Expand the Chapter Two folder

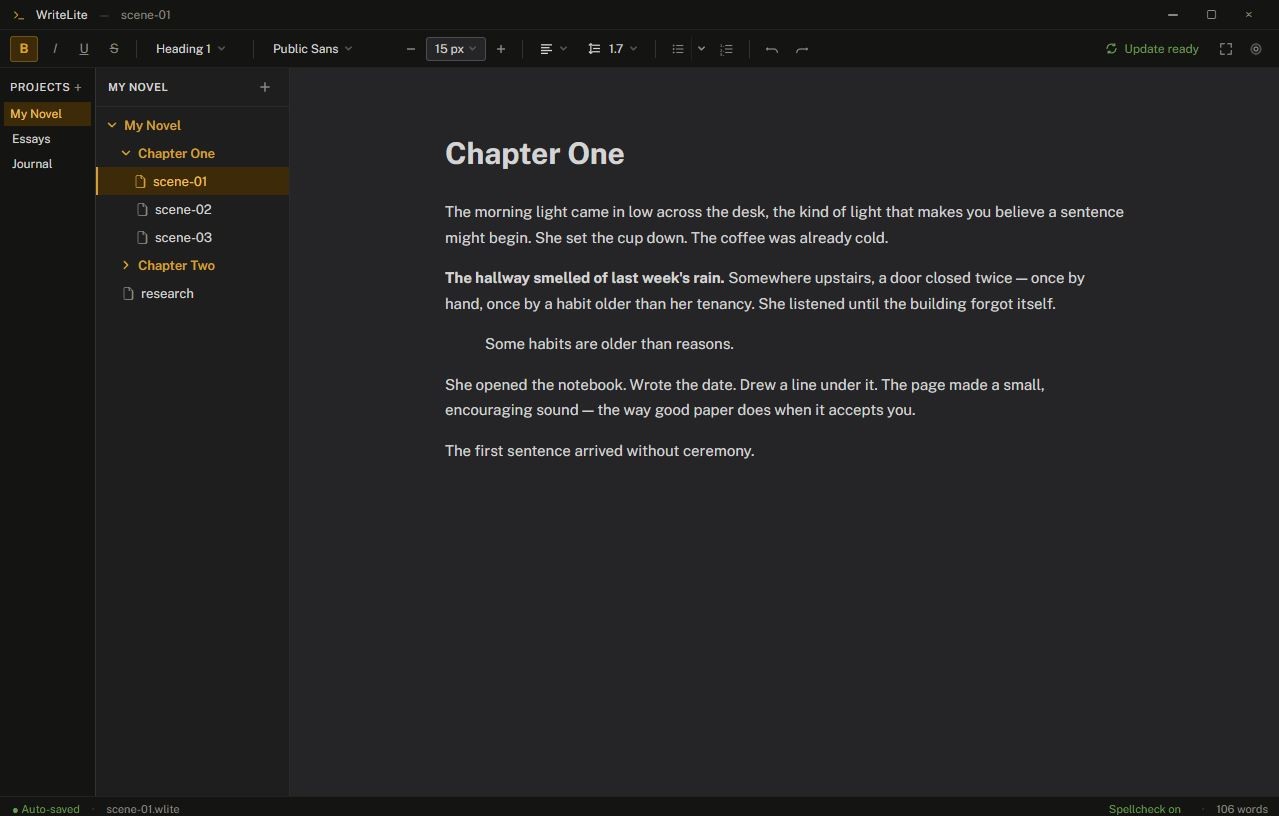pyautogui.click(x=126, y=265)
